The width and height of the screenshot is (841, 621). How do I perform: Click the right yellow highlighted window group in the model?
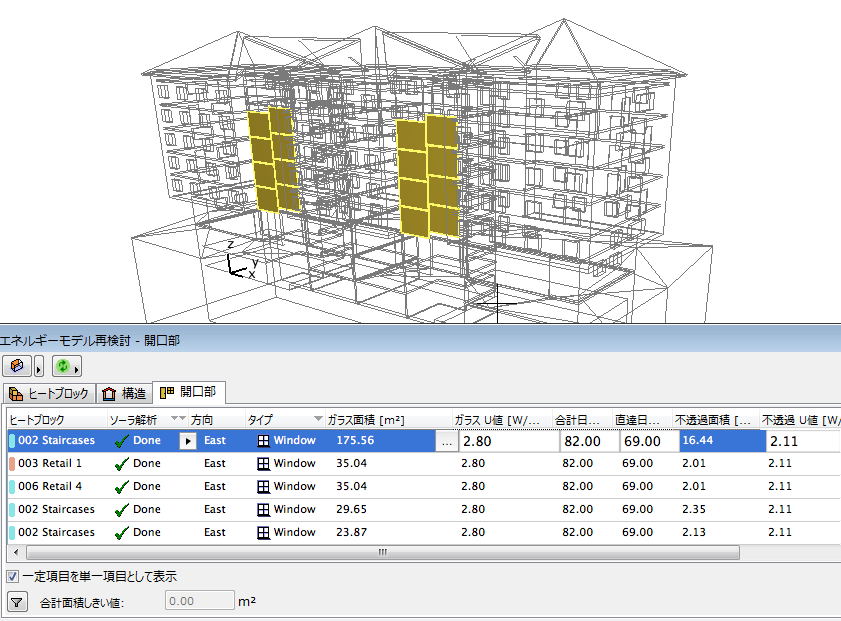(428, 176)
